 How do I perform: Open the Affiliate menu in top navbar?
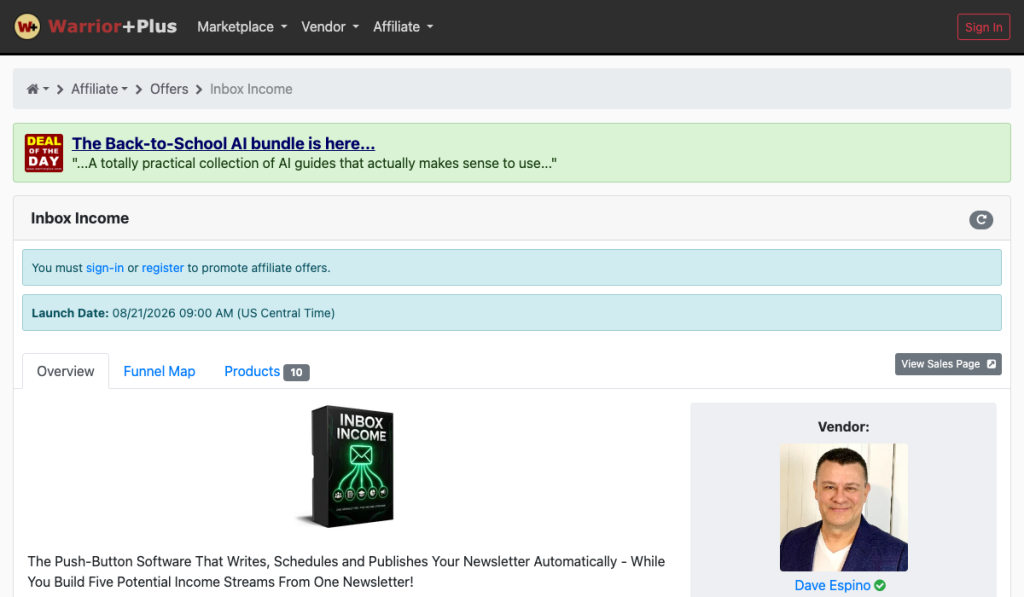403,27
